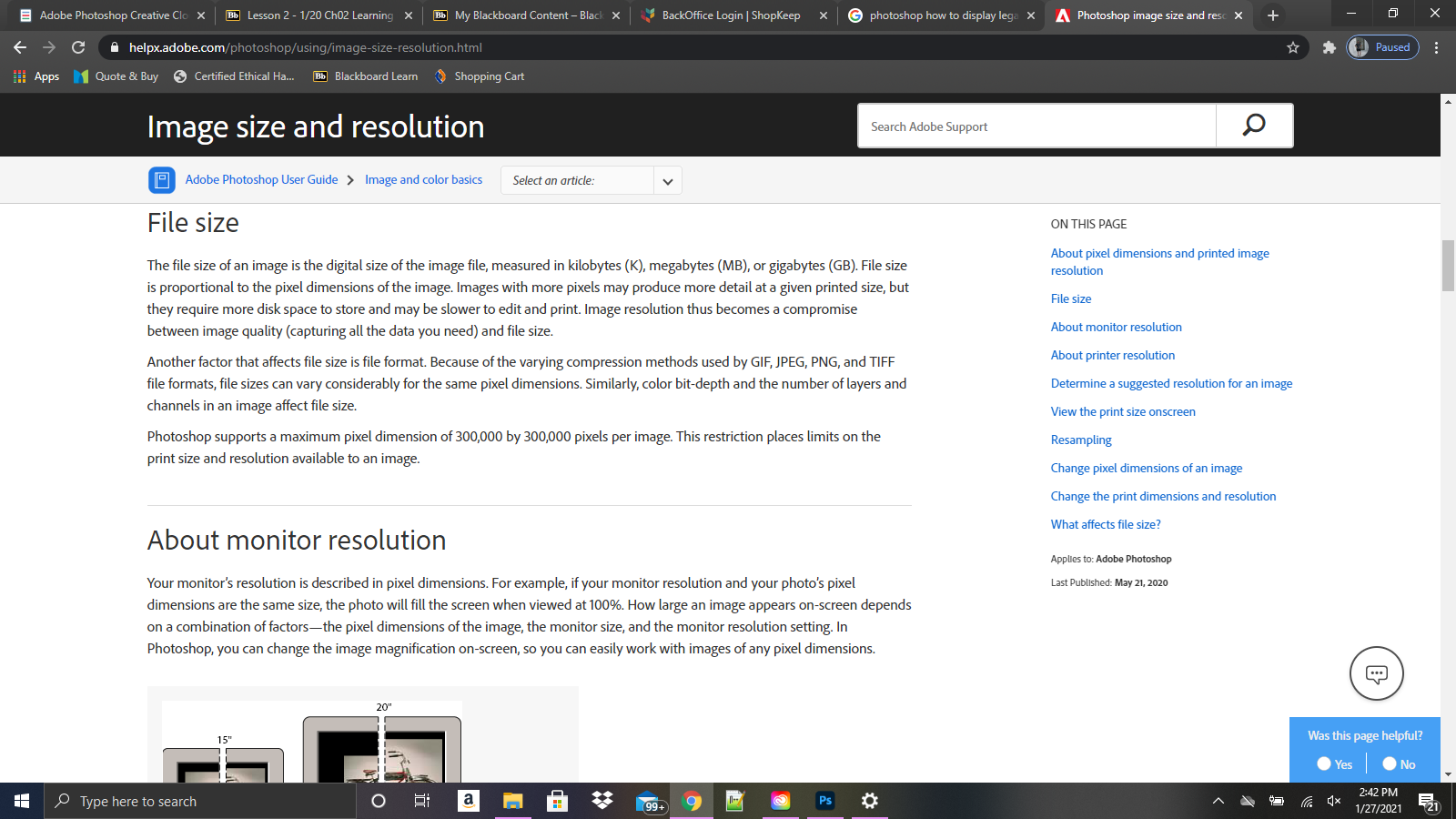Jump to About pixel dimensions and printed image resolution

pyautogui.click(x=1159, y=262)
